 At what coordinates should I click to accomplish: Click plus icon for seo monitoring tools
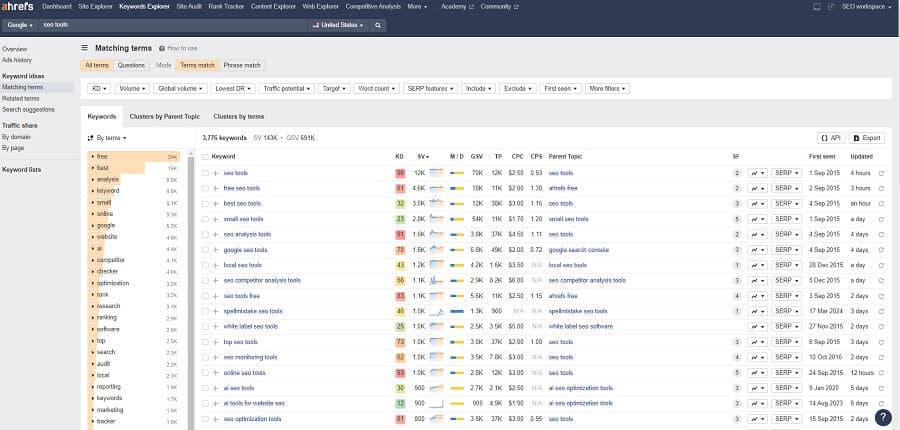pyautogui.click(x=215, y=357)
